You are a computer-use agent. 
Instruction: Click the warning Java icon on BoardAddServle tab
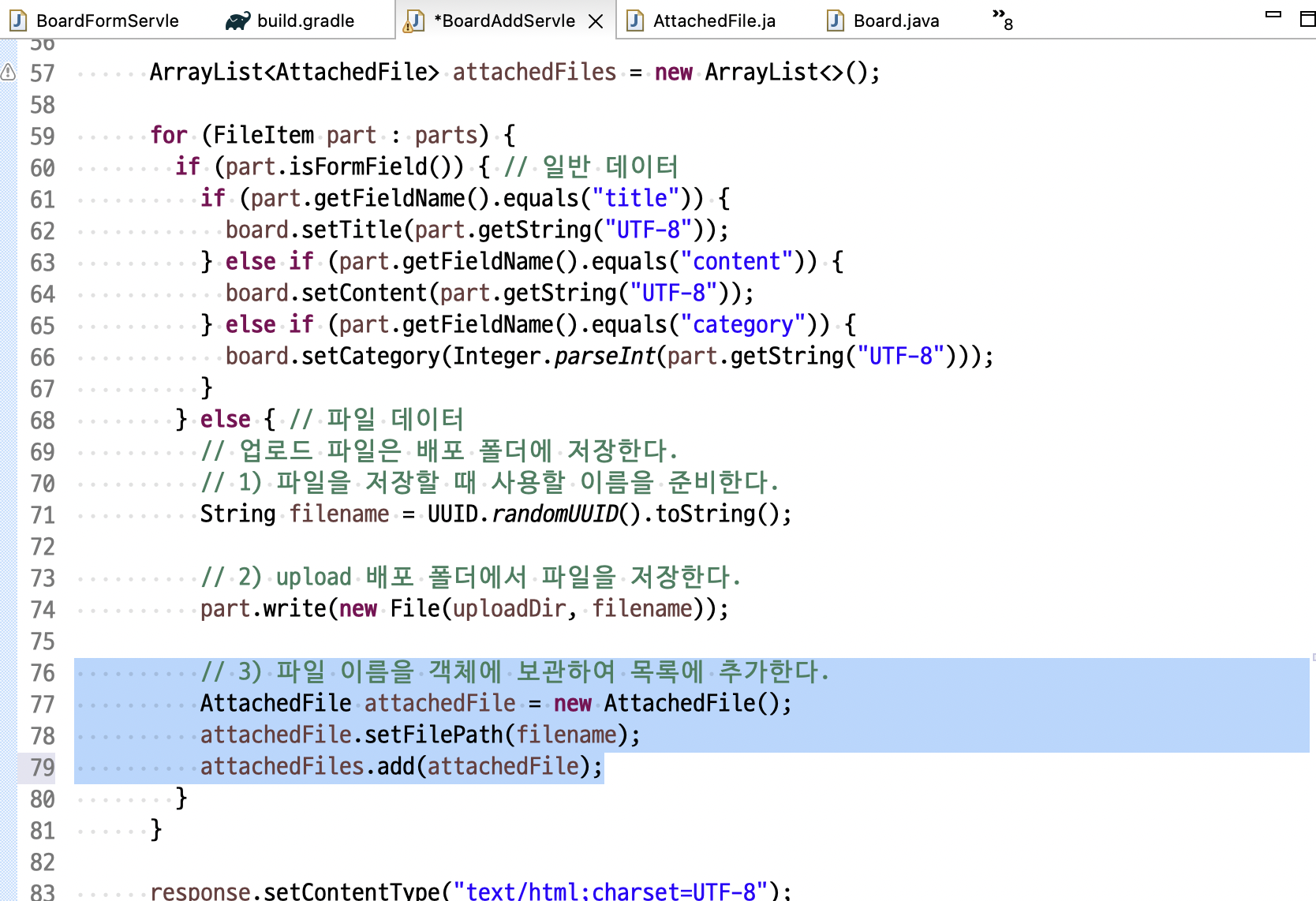pos(413,21)
